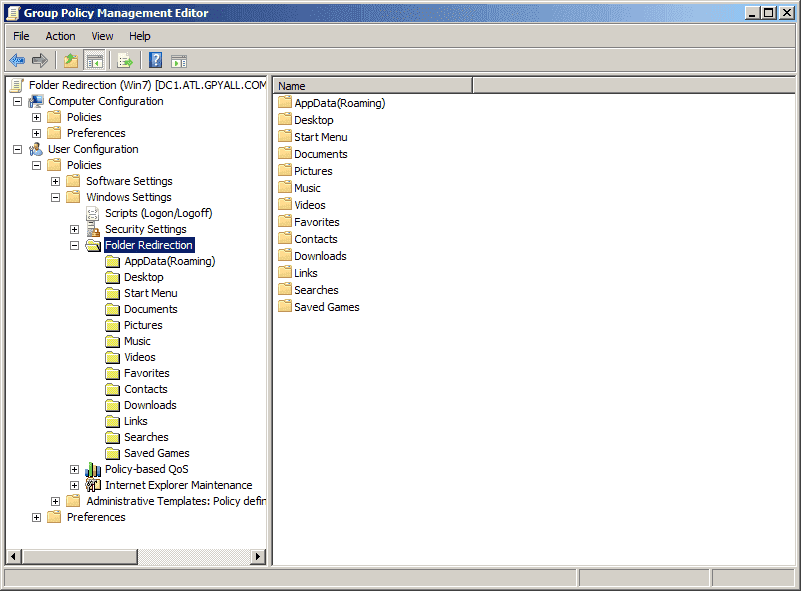Click the tree pane scroll right arrow
801x591 pixels.
click(x=258, y=556)
